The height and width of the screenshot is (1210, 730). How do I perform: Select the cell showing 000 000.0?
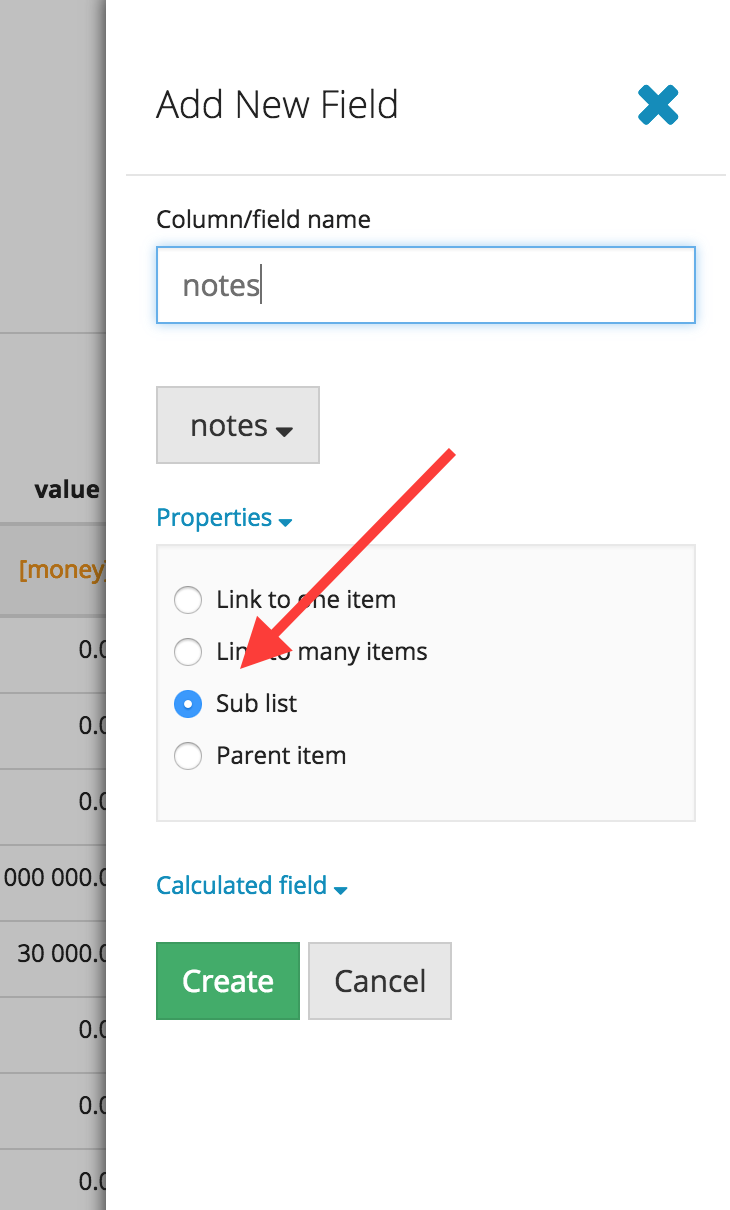point(54,877)
